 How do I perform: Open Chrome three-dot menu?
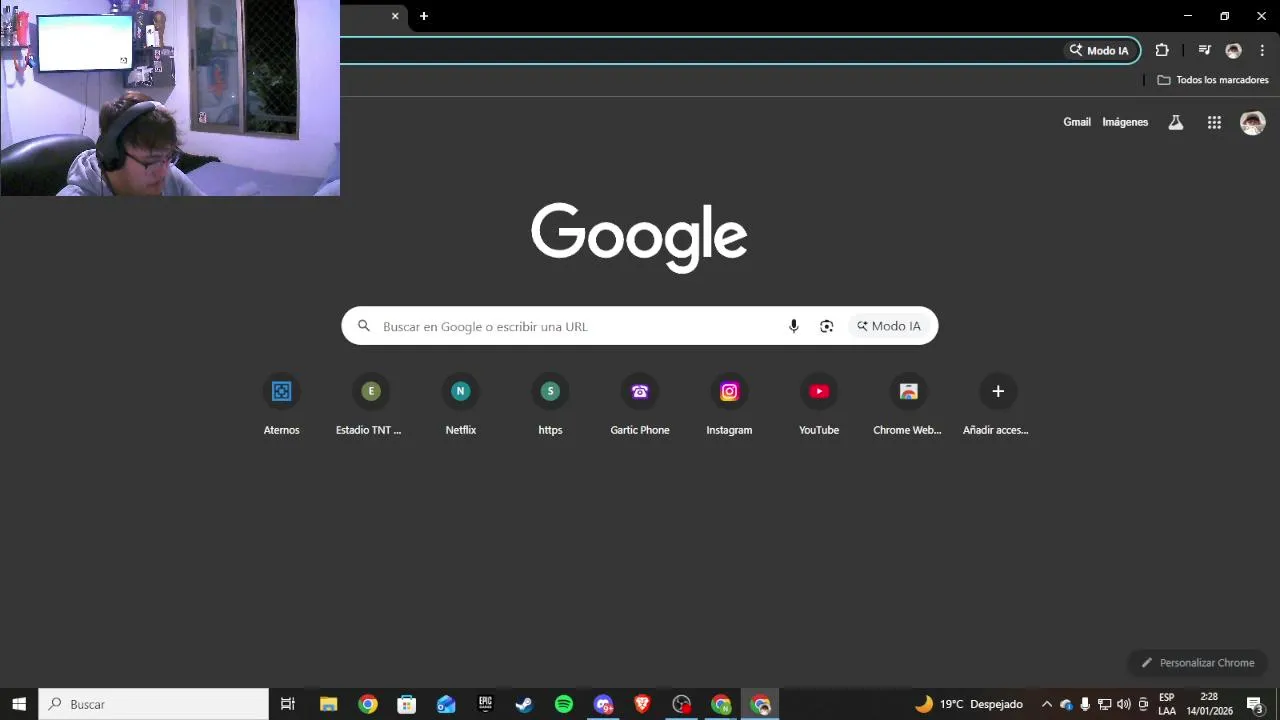click(x=1262, y=50)
